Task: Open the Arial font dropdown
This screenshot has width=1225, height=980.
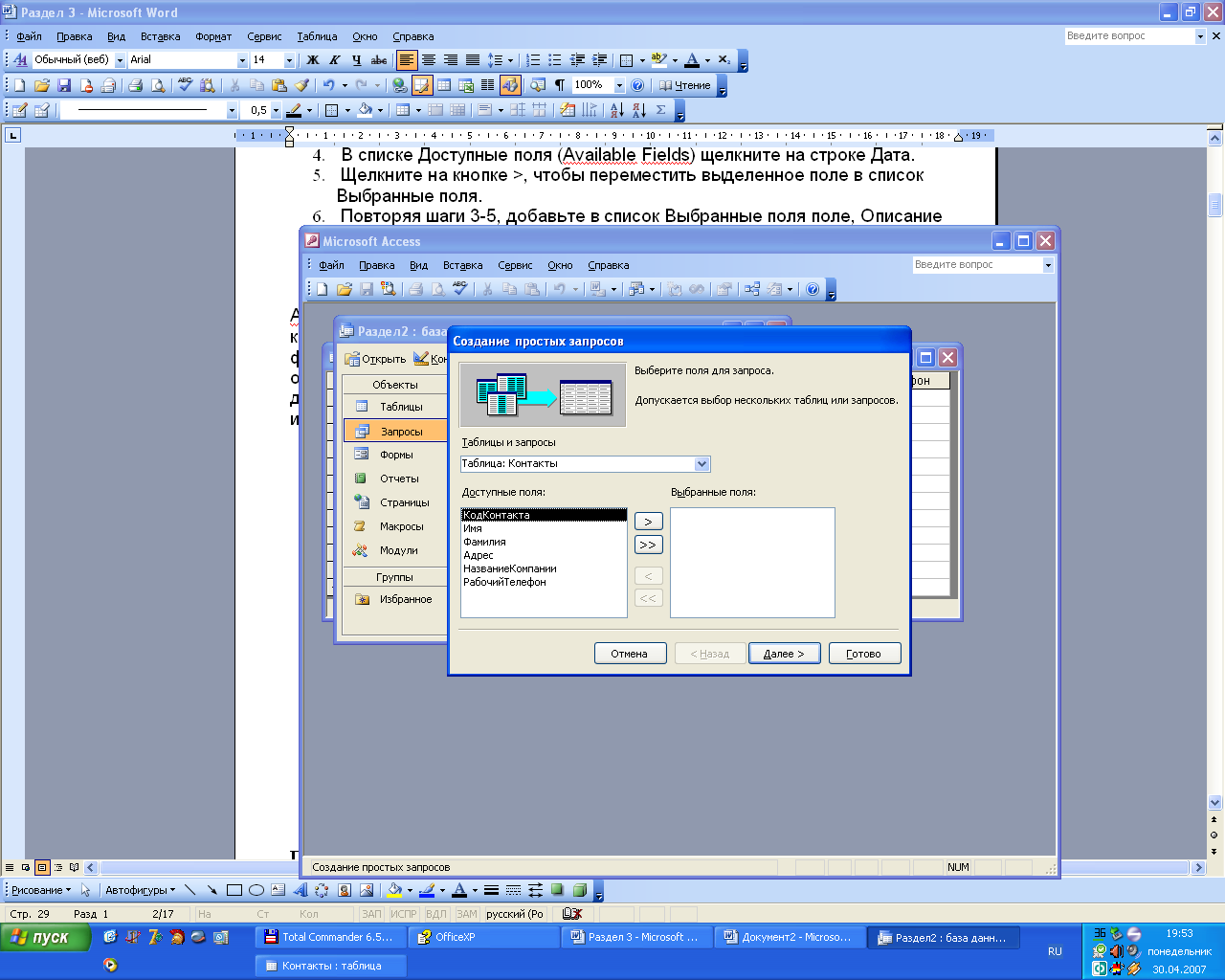Action: [242, 60]
